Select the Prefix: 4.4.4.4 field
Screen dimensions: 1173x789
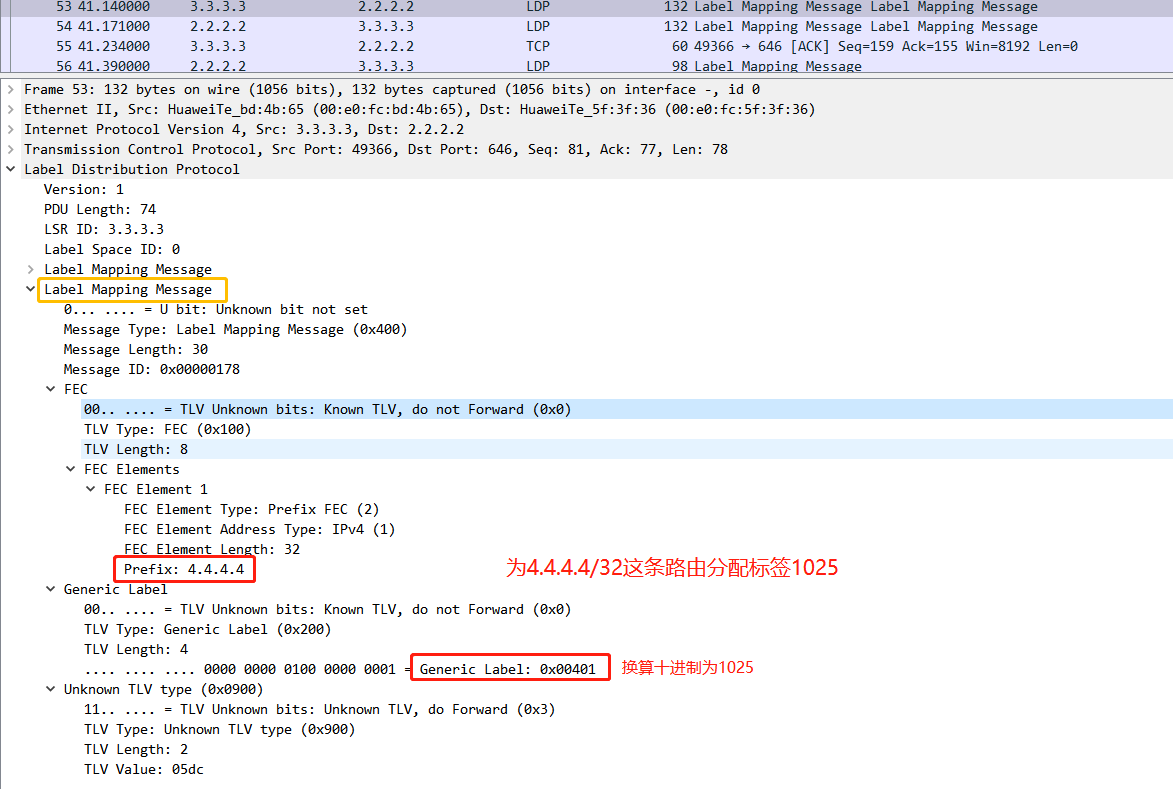click(x=184, y=569)
